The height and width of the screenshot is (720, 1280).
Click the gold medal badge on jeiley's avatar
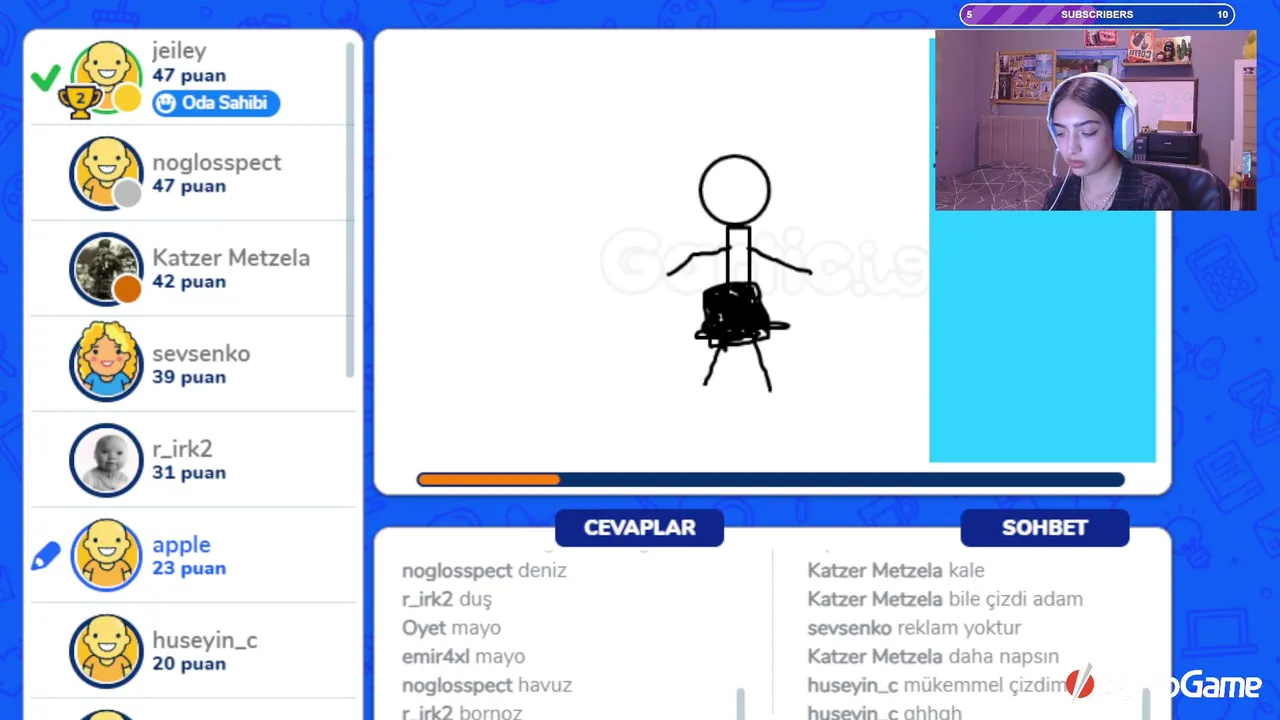127,98
